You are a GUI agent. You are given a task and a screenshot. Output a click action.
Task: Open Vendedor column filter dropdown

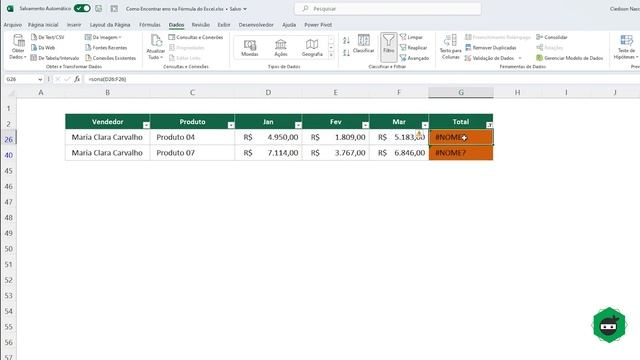coord(146,125)
